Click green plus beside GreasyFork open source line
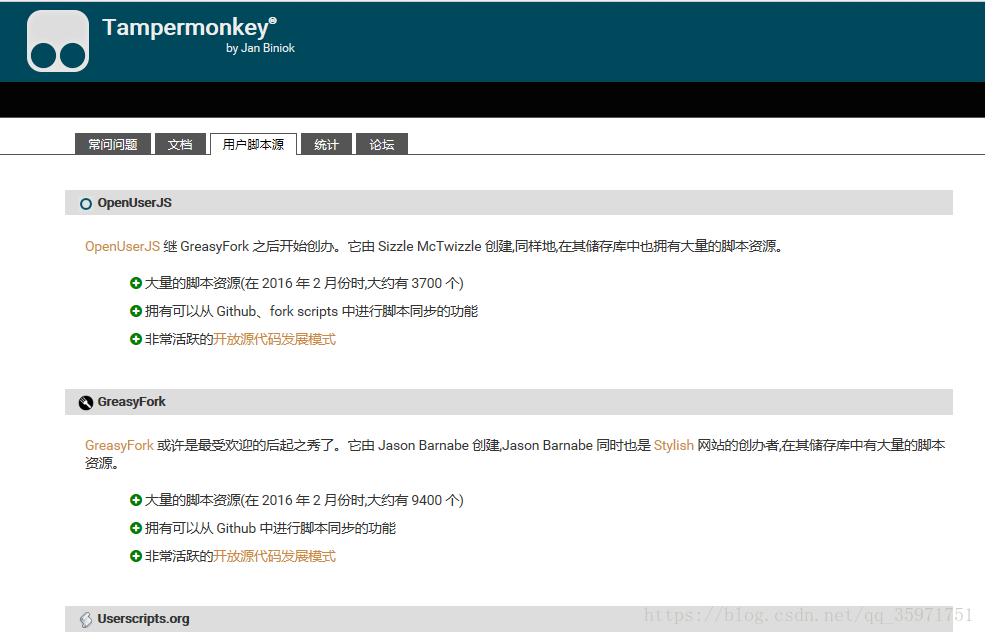This screenshot has height=635, width=985. (136, 556)
